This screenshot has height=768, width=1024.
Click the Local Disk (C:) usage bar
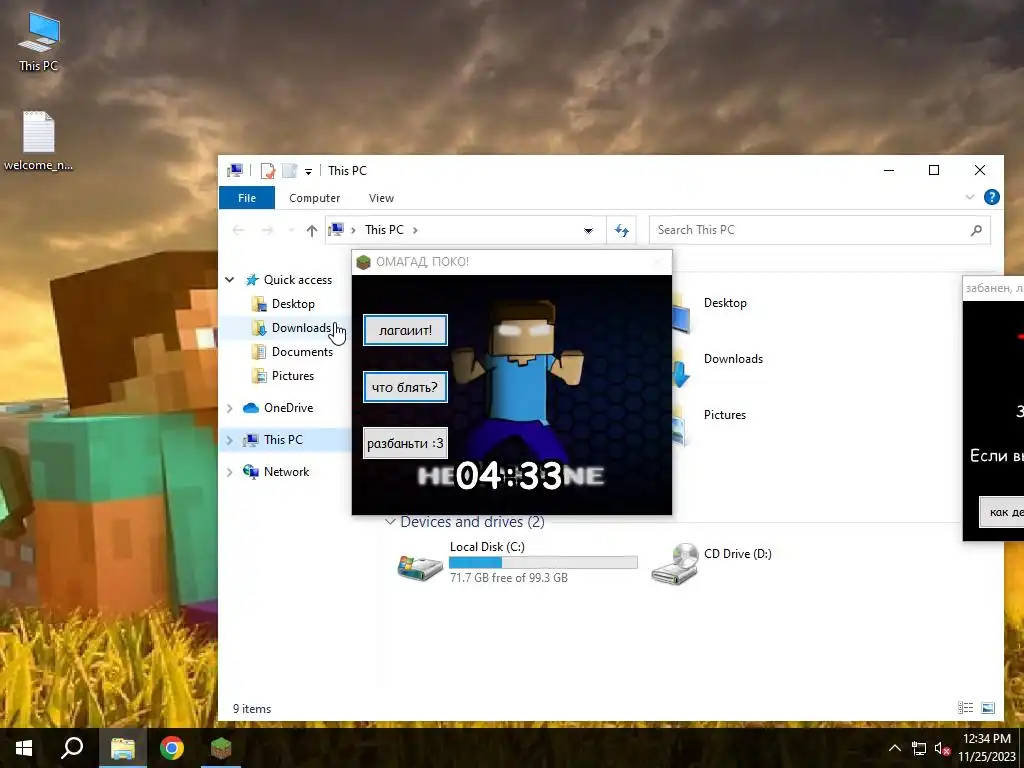coord(543,562)
